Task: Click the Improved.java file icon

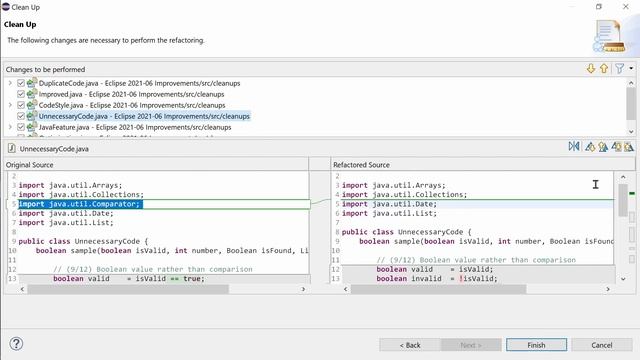Action: (32, 94)
